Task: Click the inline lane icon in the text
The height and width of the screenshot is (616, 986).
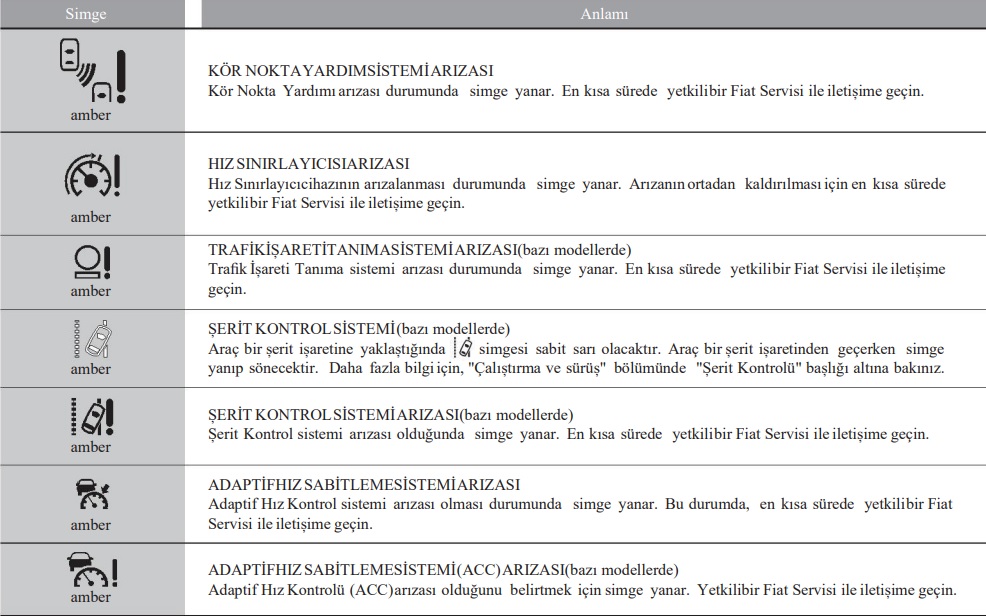Action: (463, 348)
